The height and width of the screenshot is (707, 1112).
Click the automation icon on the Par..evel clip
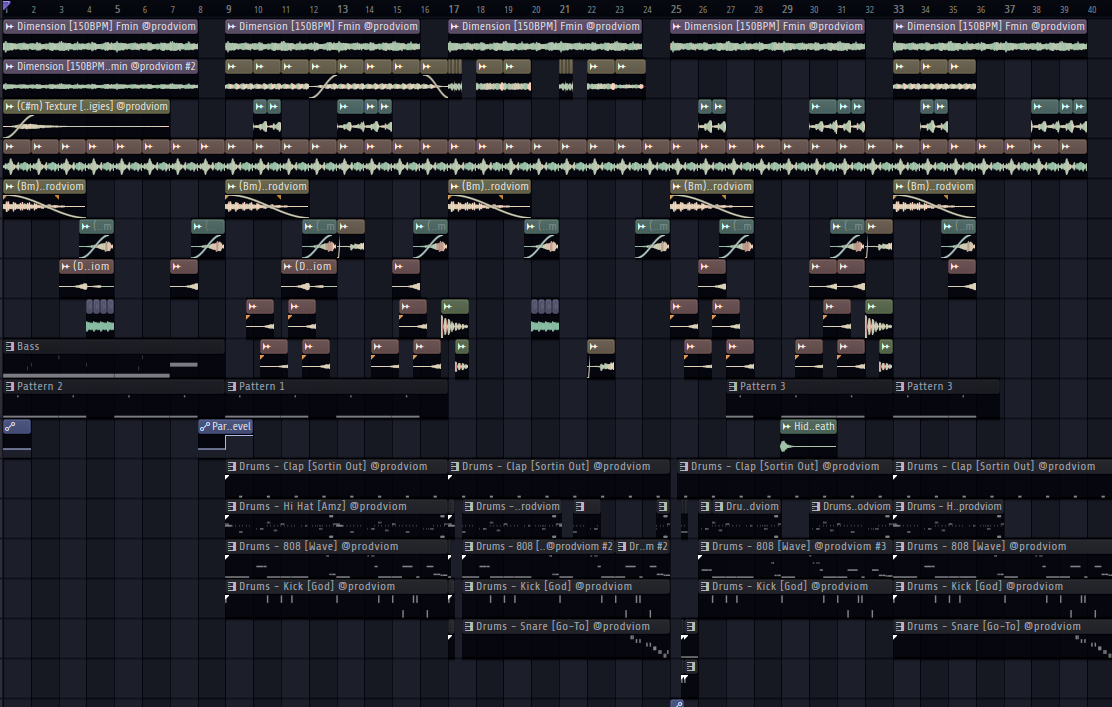point(205,427)
